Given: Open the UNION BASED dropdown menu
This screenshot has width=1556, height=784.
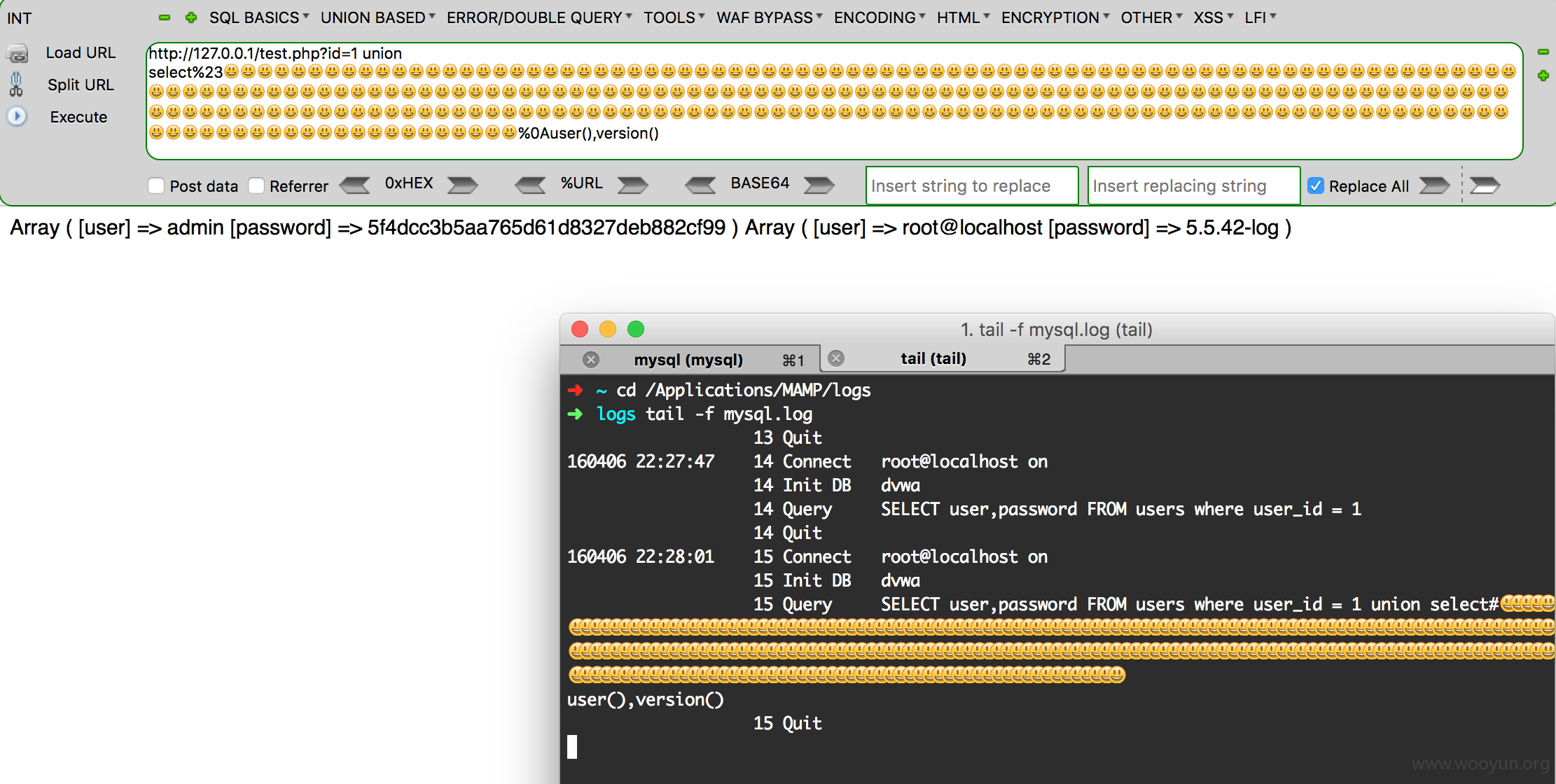Looking at the screenshot, I should (x=377, y=17).
